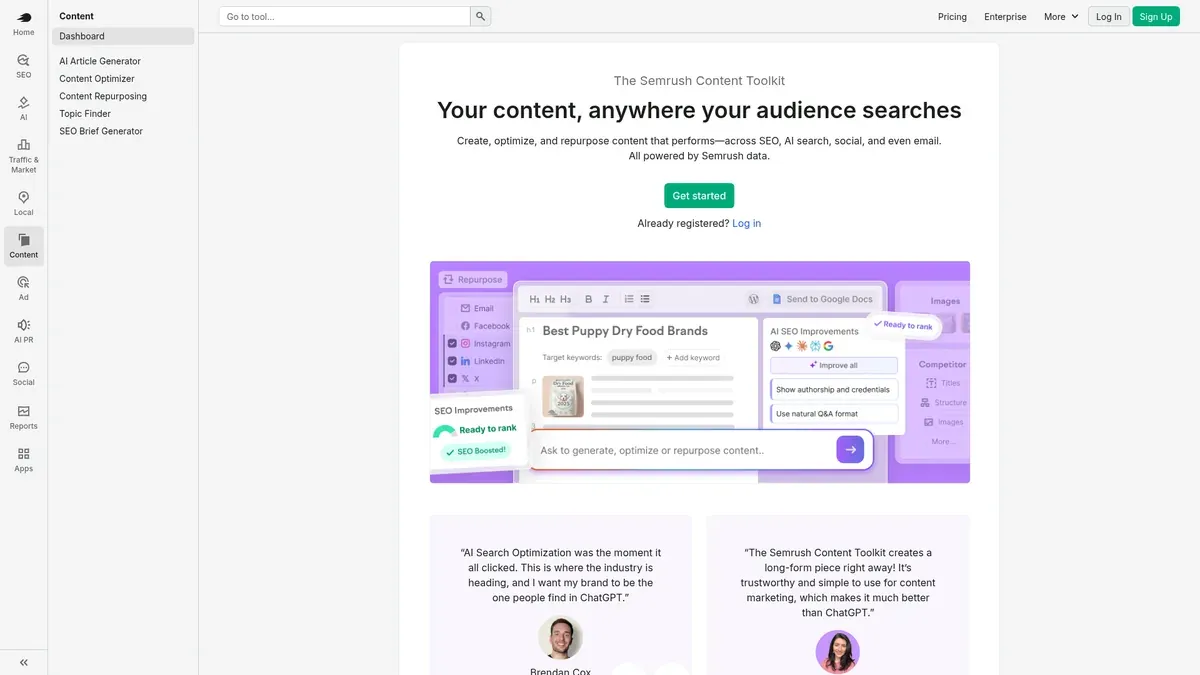The height and width of the screenshot is (675, 1200).
Task: Open the AI PR toolkit icon
Action: 24,330
